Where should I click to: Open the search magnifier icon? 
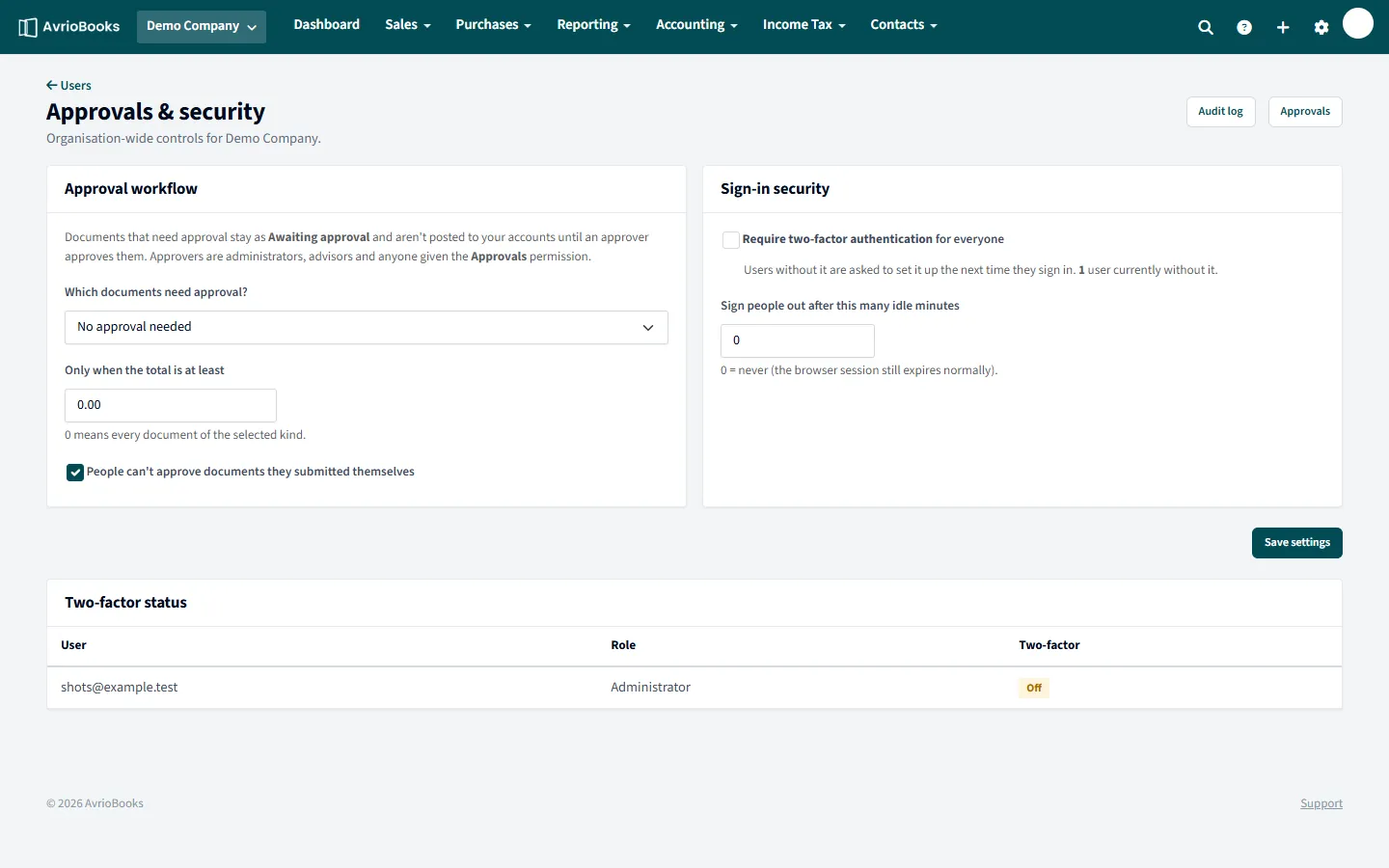[x=1206, y=27]
